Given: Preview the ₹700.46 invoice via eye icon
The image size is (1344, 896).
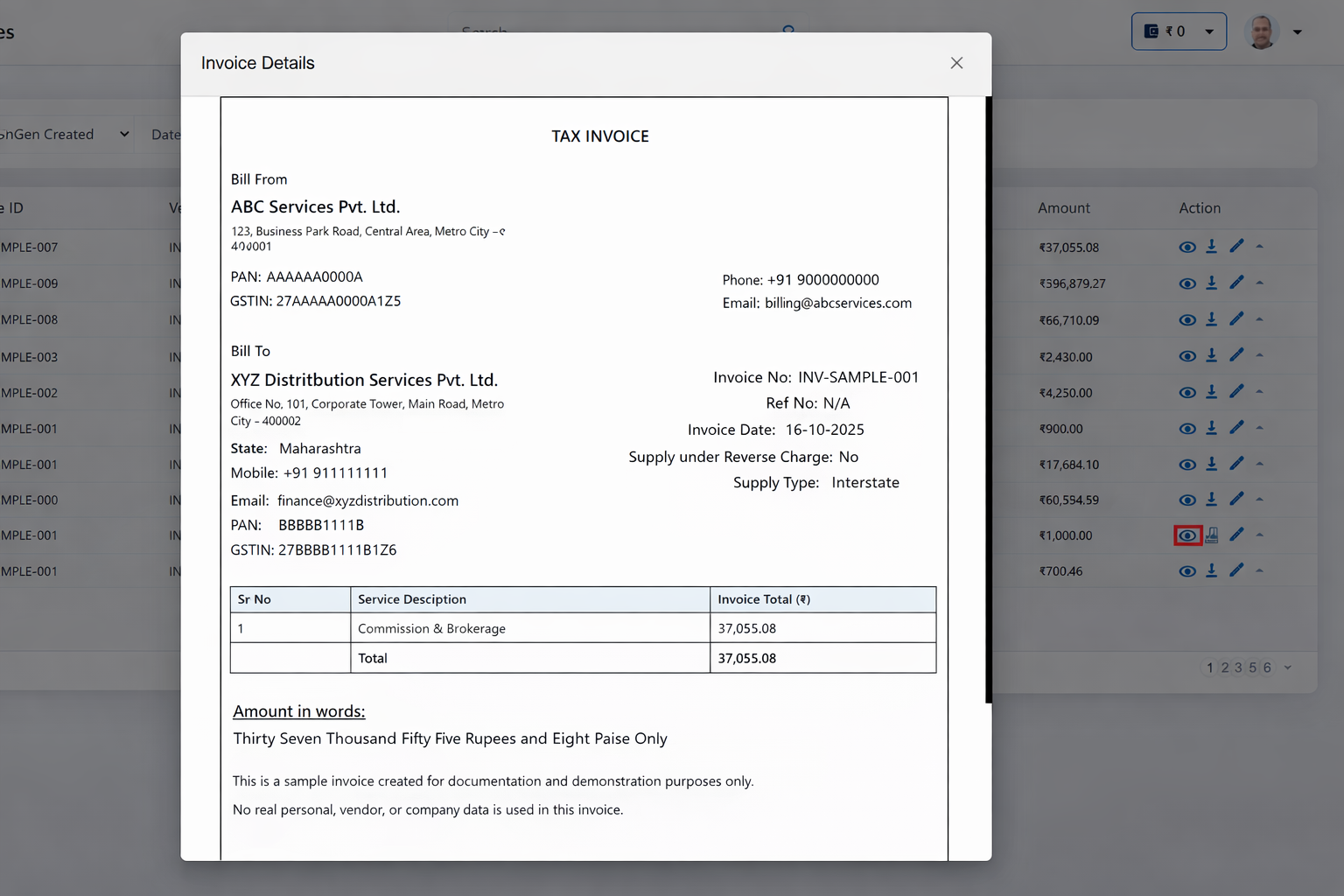Looking at the screenshot, I should click(x=1186, y=571).
